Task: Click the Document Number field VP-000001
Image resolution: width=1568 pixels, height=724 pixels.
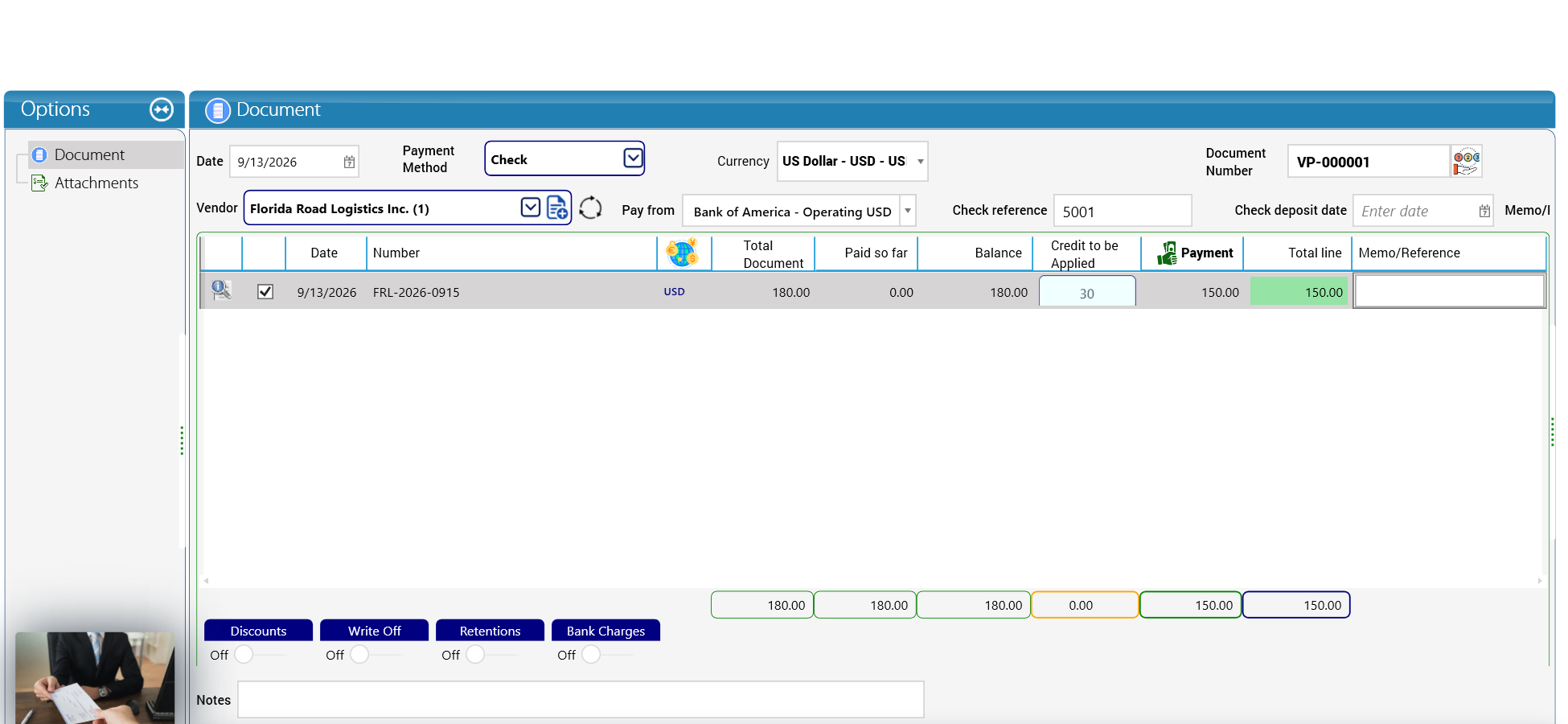Action: pyautogui.click(x=1369, y=162)
